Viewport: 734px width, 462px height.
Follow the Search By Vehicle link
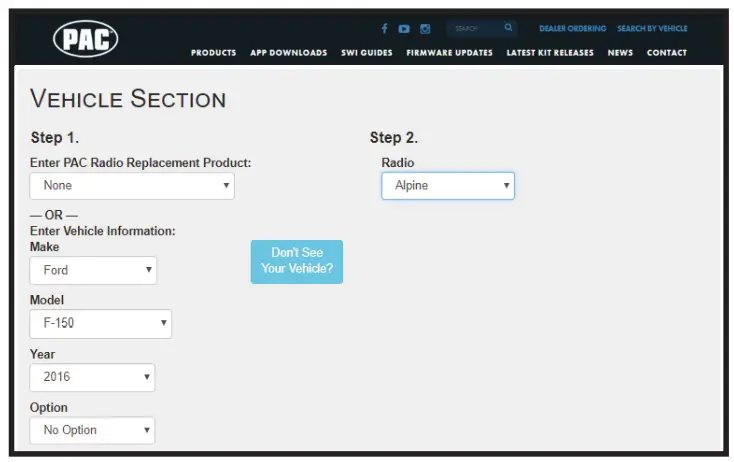point(652,29)
